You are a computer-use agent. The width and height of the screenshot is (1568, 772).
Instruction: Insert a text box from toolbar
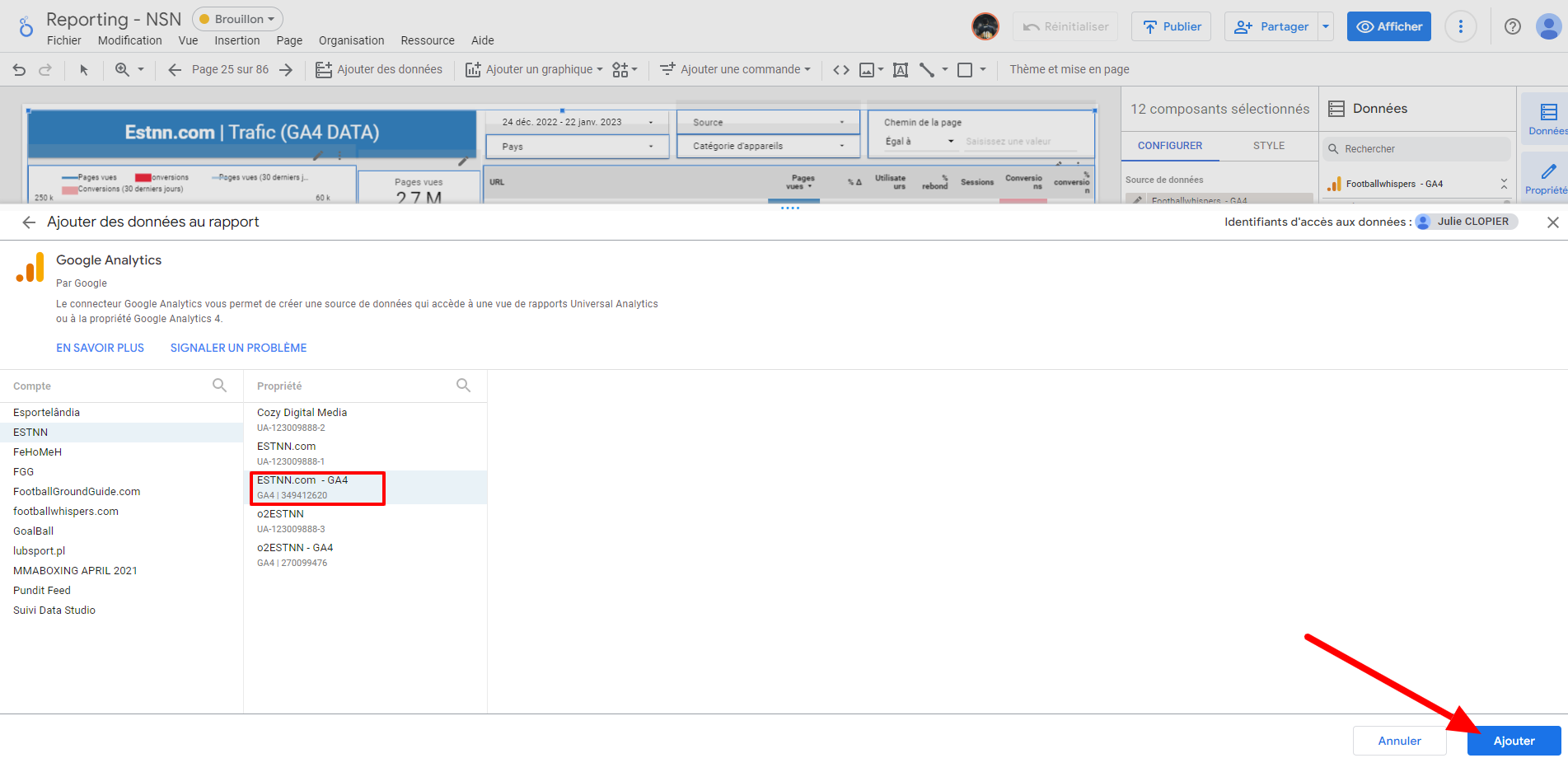[901, 70]
